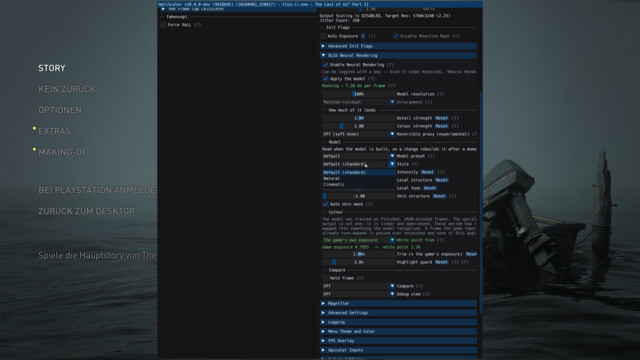Click the help marker beside Model resolution

coord(440,94)
